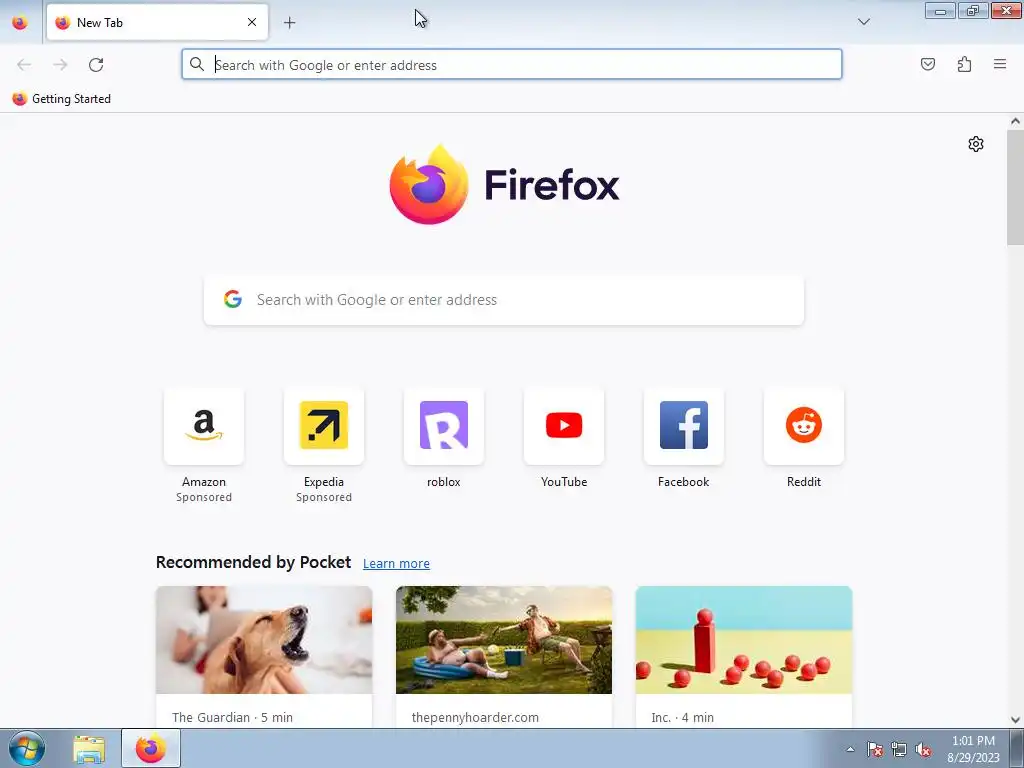Save to Pocket toolbar icon
1024x768 pixels.
click(x=928, y=64)
